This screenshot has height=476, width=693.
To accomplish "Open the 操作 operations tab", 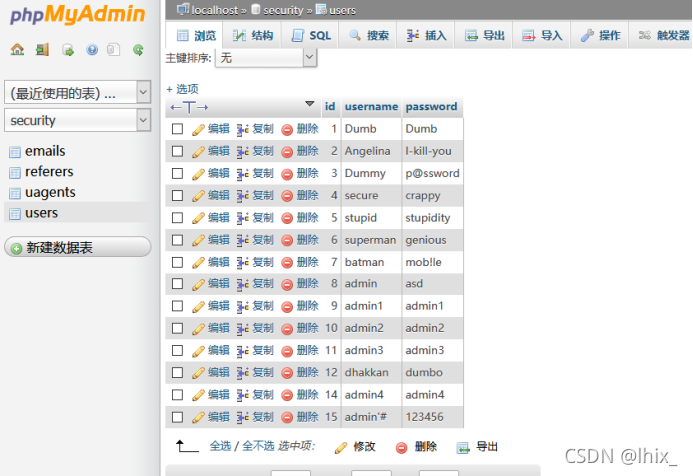I will pos(600,35).
